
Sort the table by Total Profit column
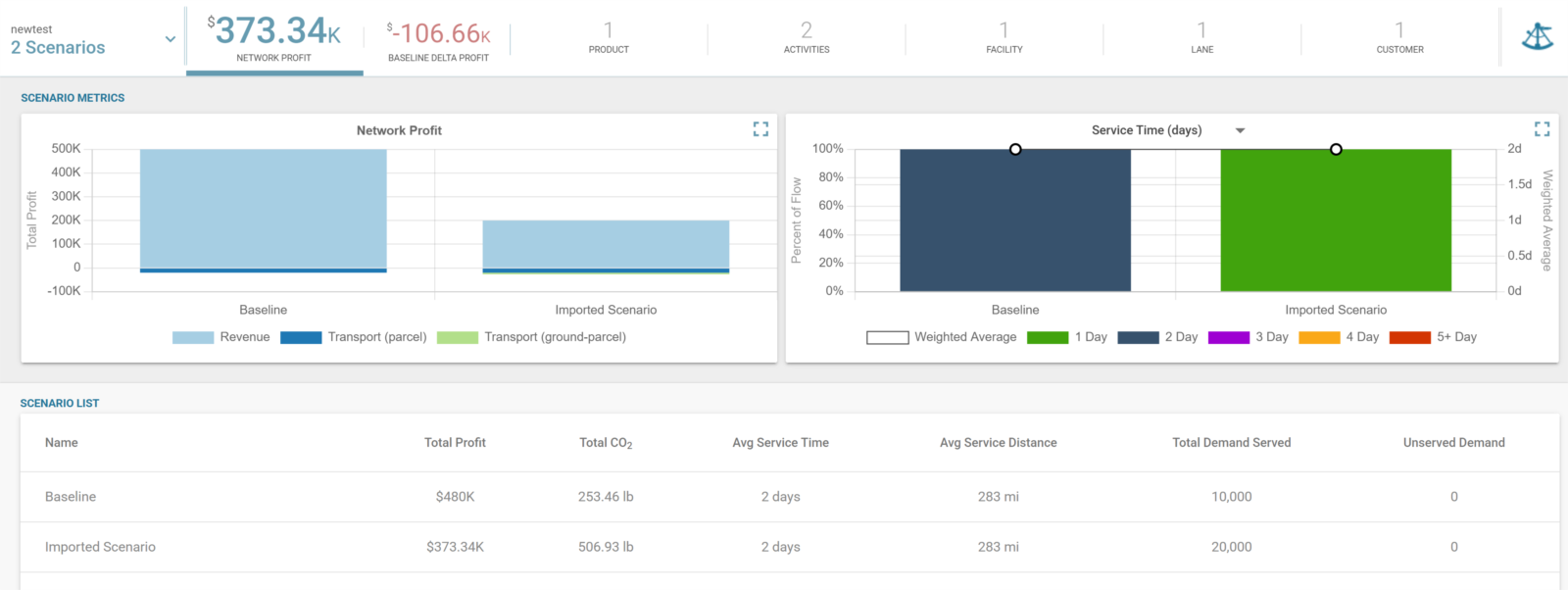tap(455, 443)
